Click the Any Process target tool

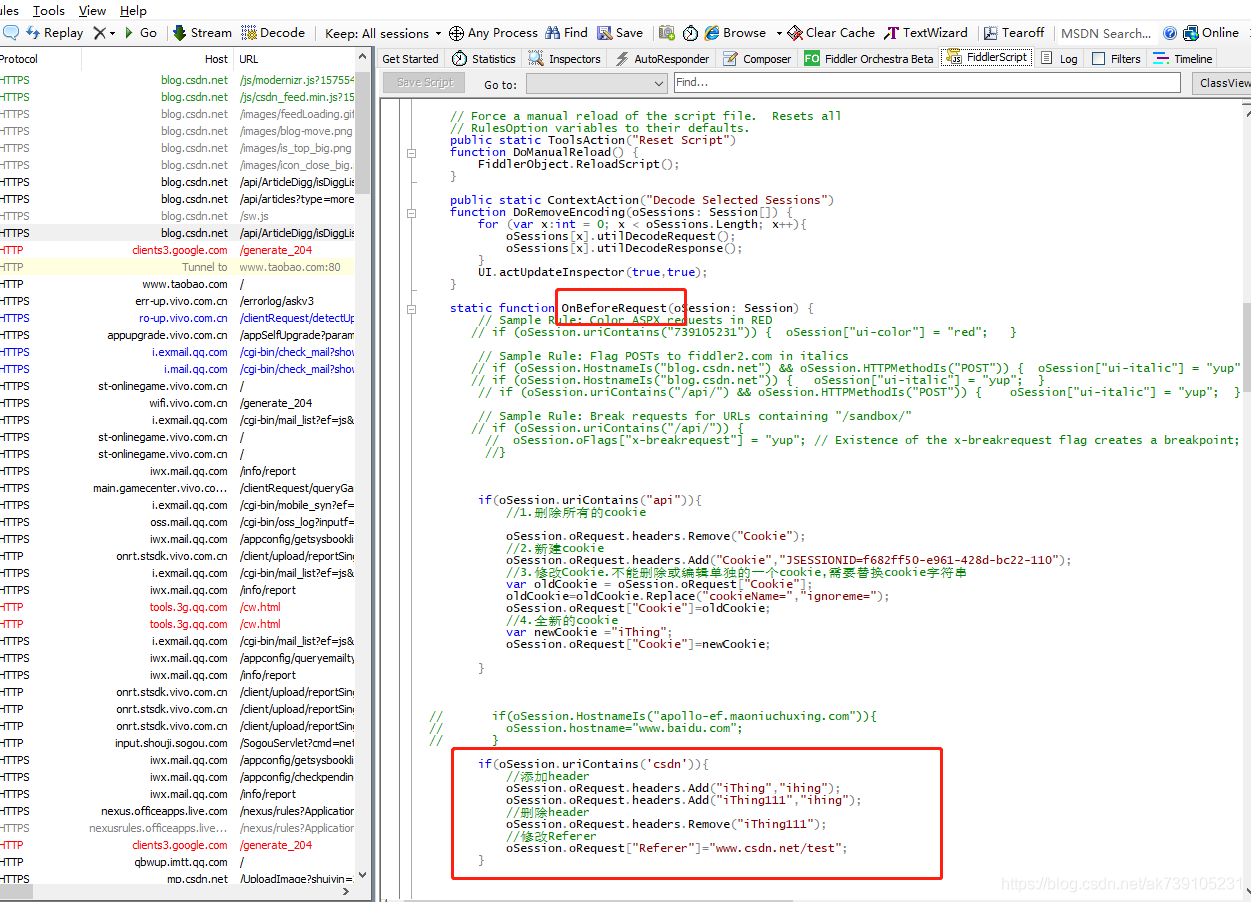click(x=493, y=33)
